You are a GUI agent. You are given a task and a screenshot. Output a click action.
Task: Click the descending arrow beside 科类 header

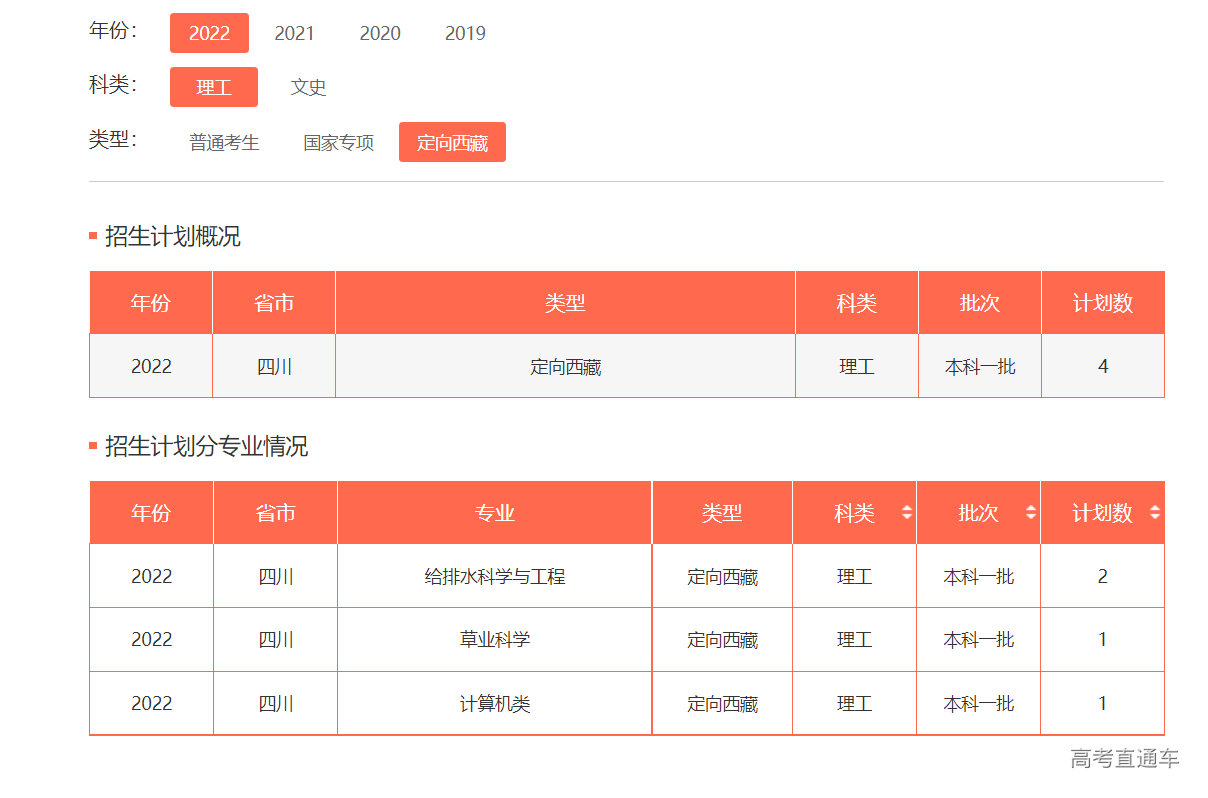906,517
